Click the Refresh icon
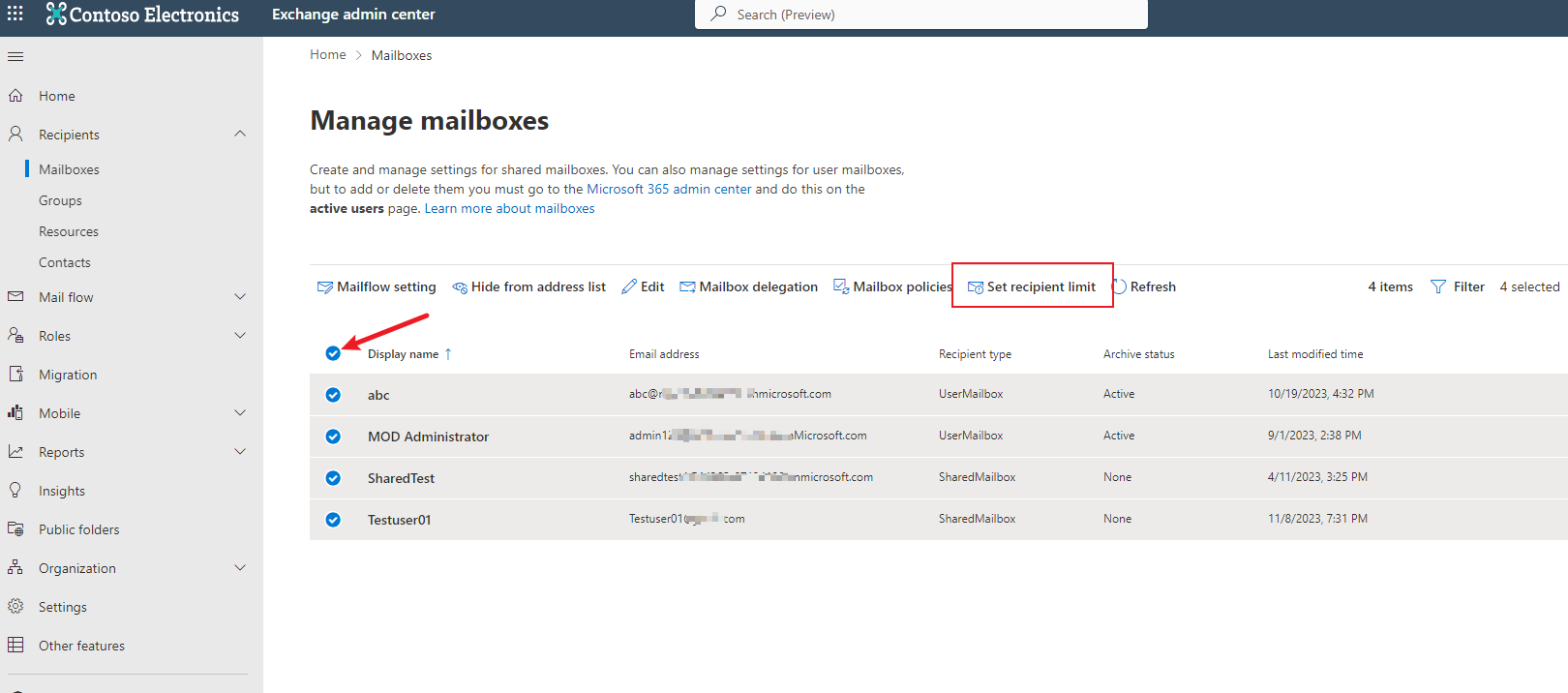This screenshot has height=693, width=1568. (1120, 286)
